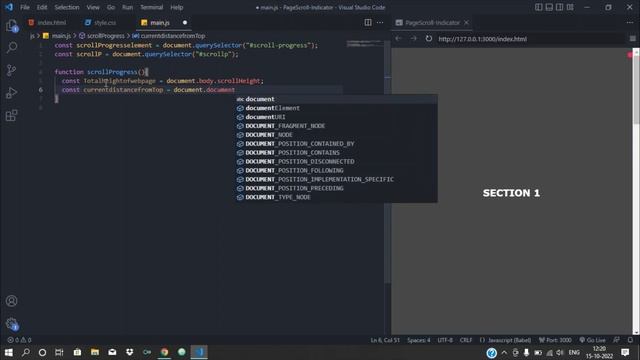Open the View menu
640x360 pixels.
coord(93,7)
